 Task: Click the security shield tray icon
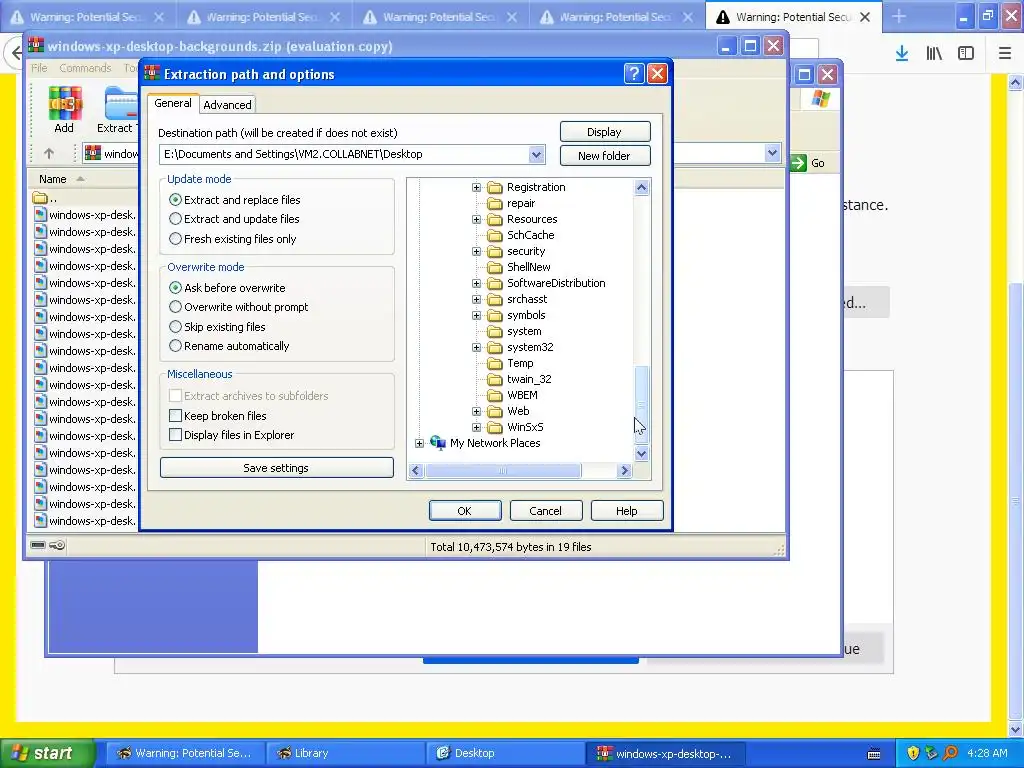913,753
